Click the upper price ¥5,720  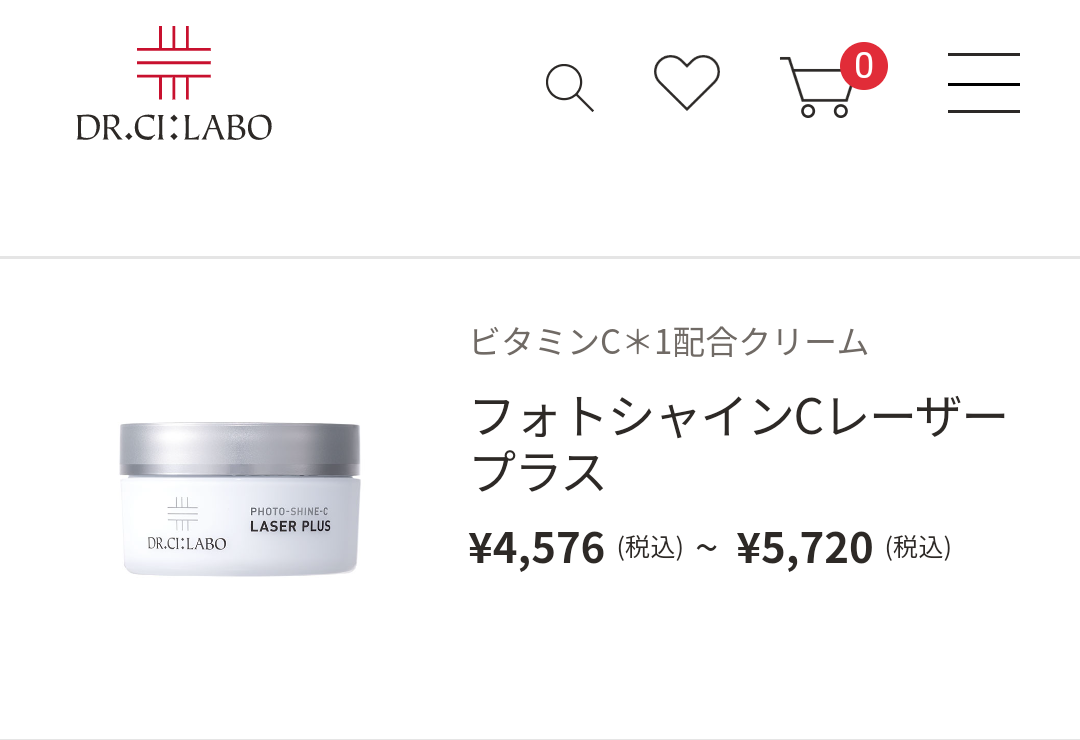click(x=804, y=548)
